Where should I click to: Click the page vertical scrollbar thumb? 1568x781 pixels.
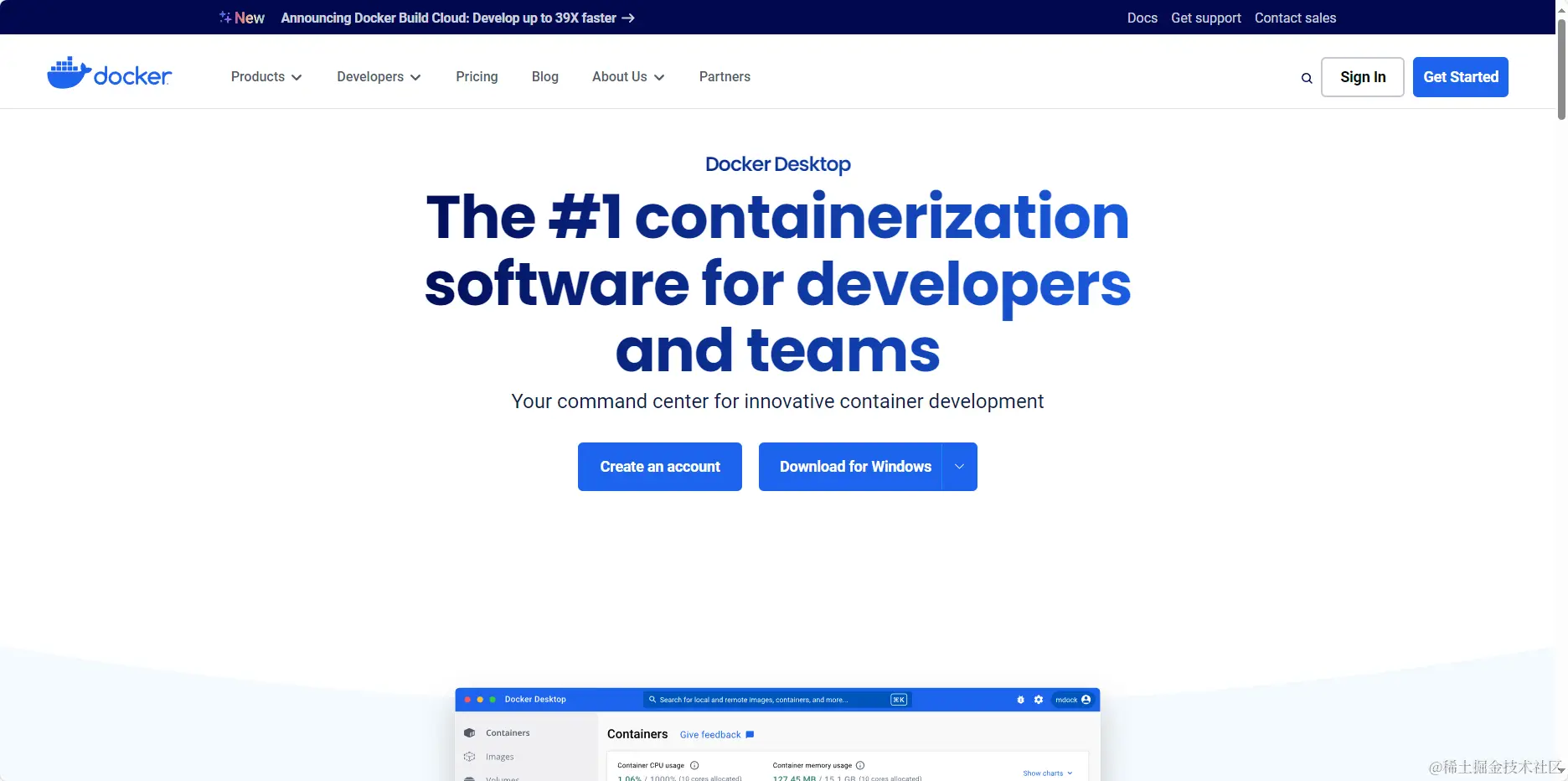click(x=1561, y=70)
